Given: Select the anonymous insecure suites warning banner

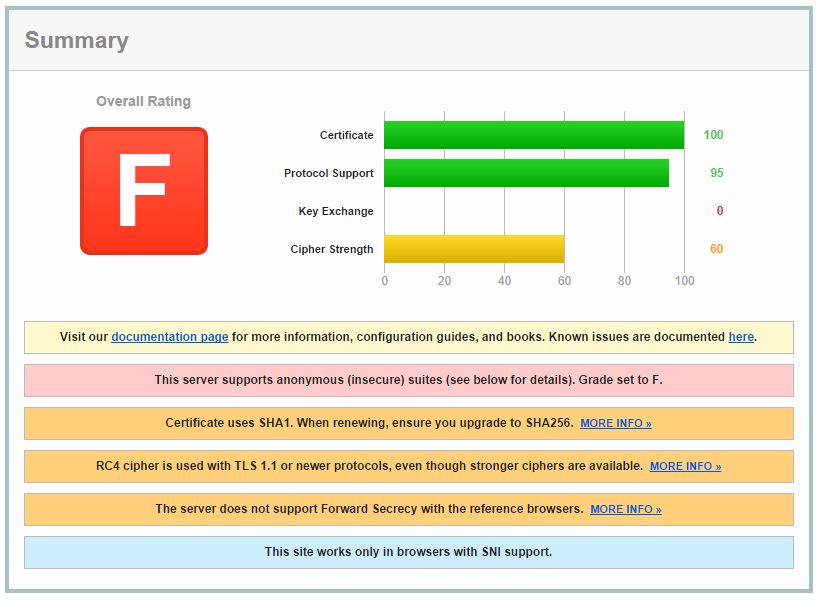Looking at the screenshot, I should (408, 380).
